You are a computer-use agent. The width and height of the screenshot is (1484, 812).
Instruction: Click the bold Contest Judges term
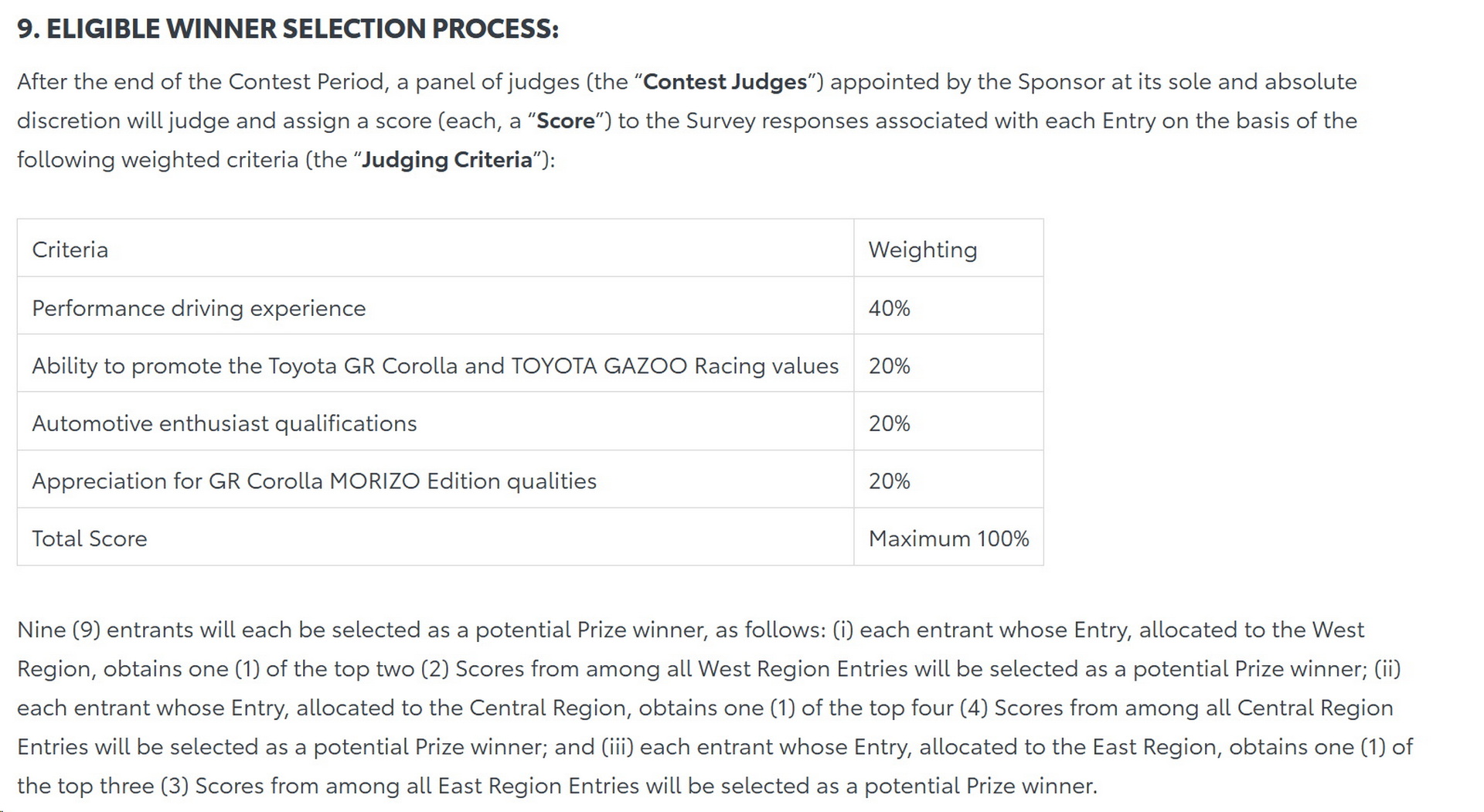tap(724, 82)
